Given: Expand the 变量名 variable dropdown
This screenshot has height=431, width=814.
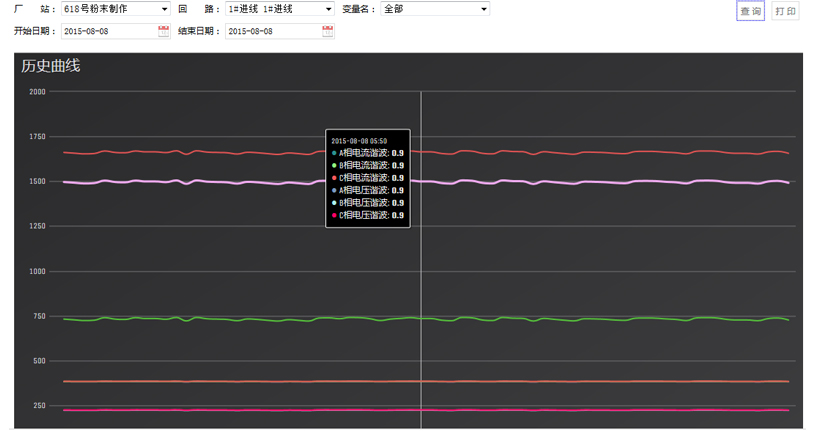Looking at the screenshot, I should coord(435,9).
